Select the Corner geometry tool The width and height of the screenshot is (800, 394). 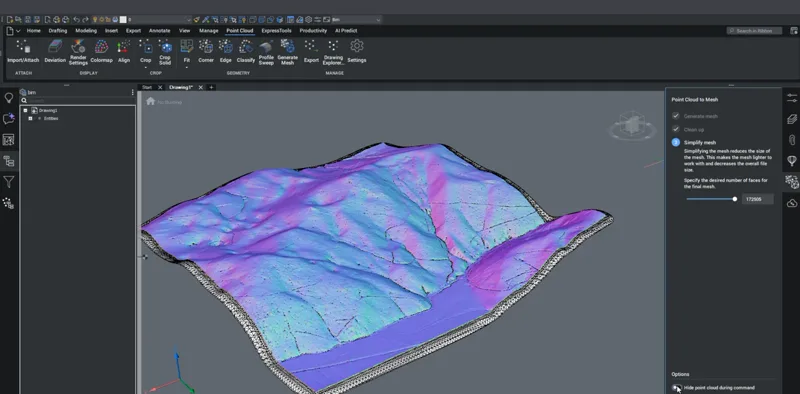[x=206, y=52]
